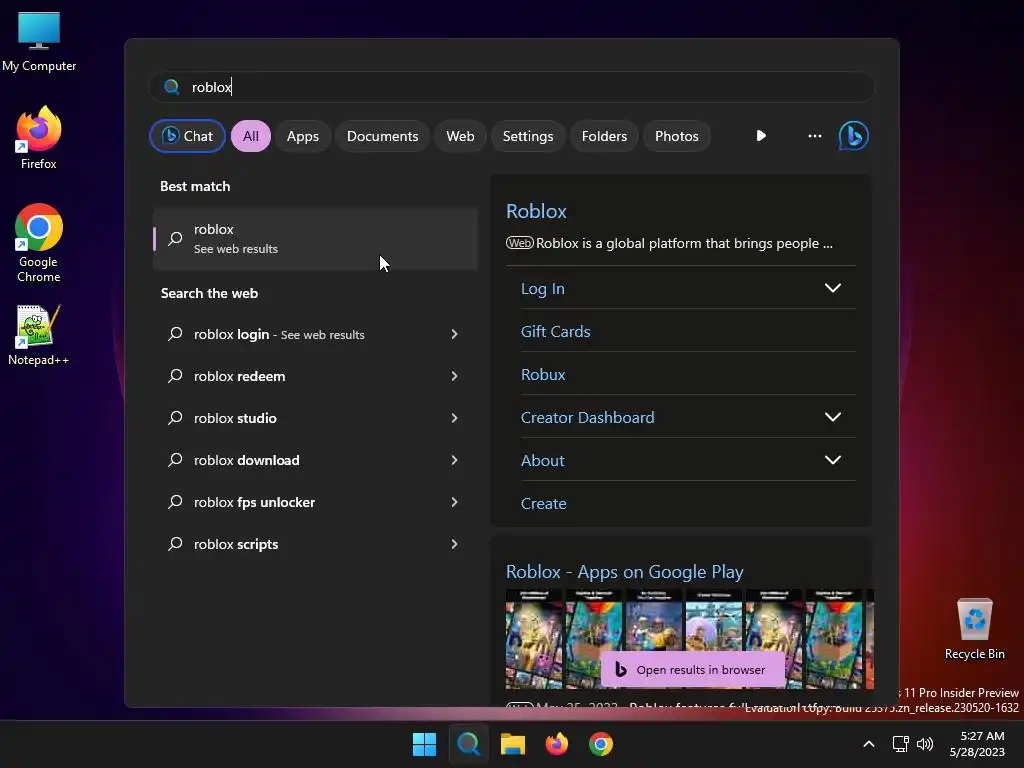
Task: Launch Chrome from the taskbar
Action: click(x=601, y=744)
